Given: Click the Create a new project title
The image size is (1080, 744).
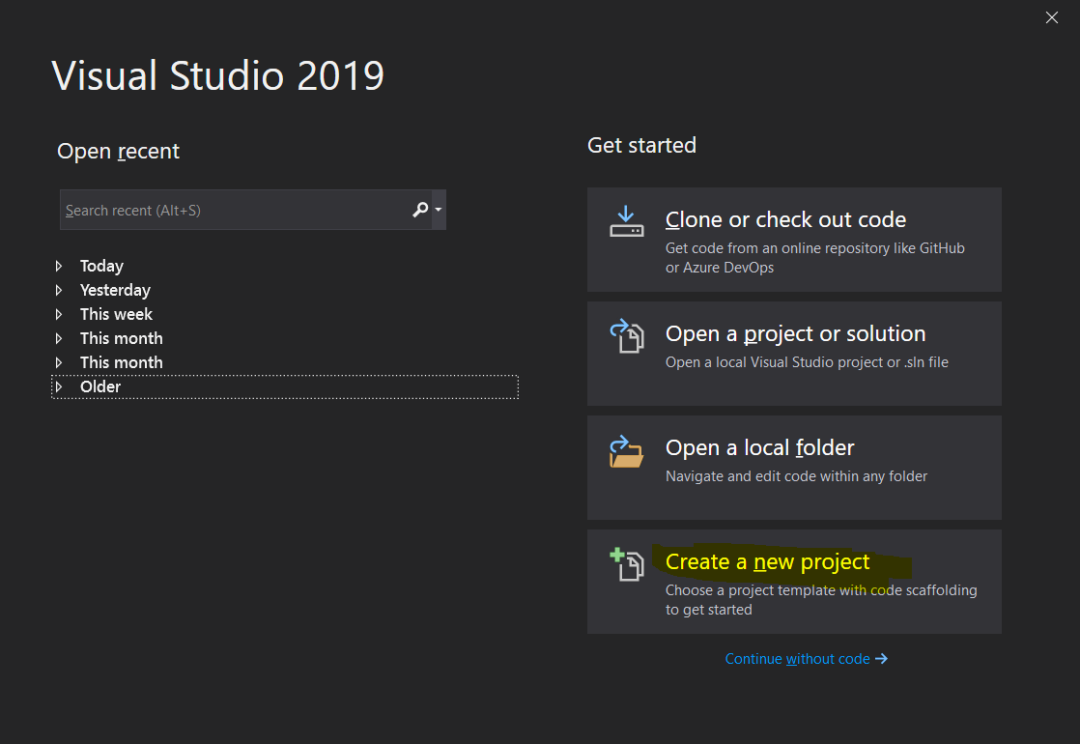Looking at the screenshot, I should coord(767,562).
